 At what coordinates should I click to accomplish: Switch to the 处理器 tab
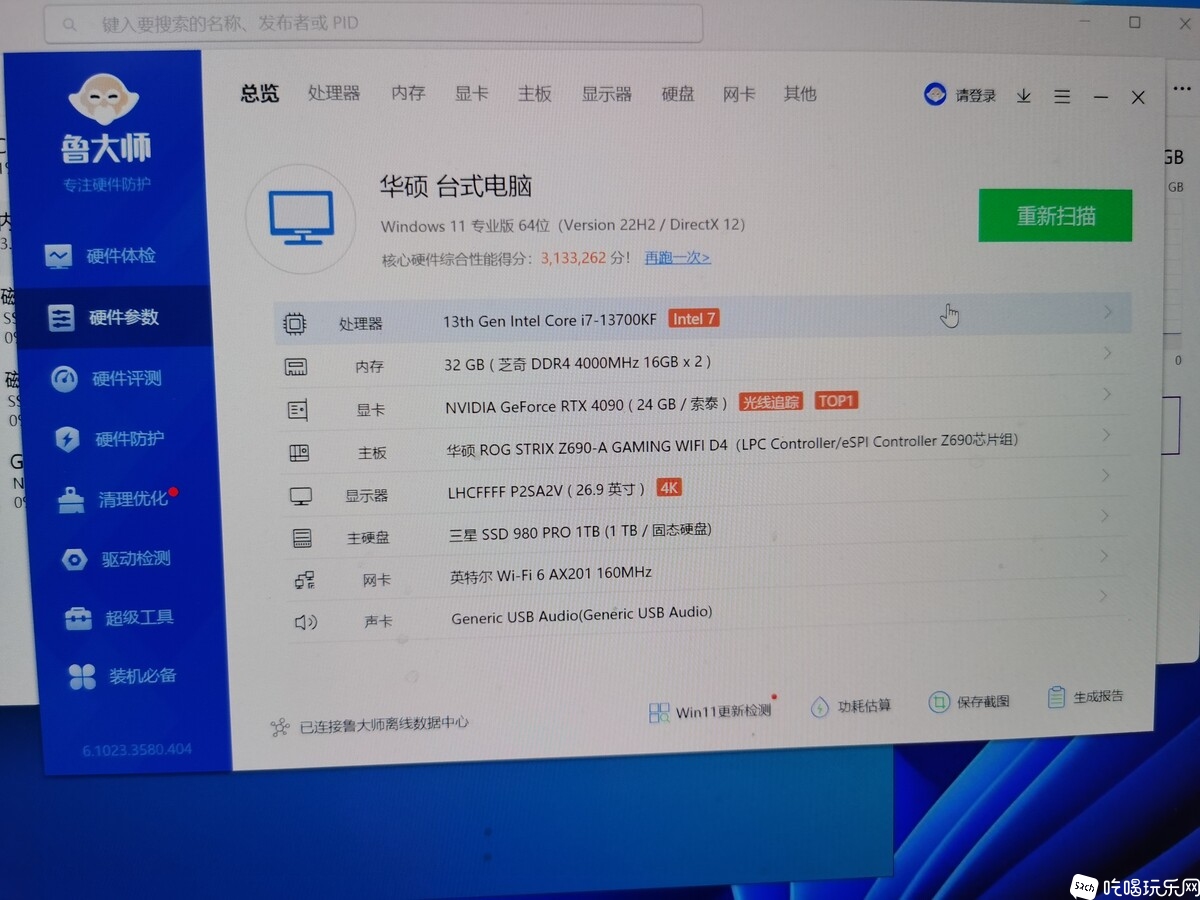(334, 93)
